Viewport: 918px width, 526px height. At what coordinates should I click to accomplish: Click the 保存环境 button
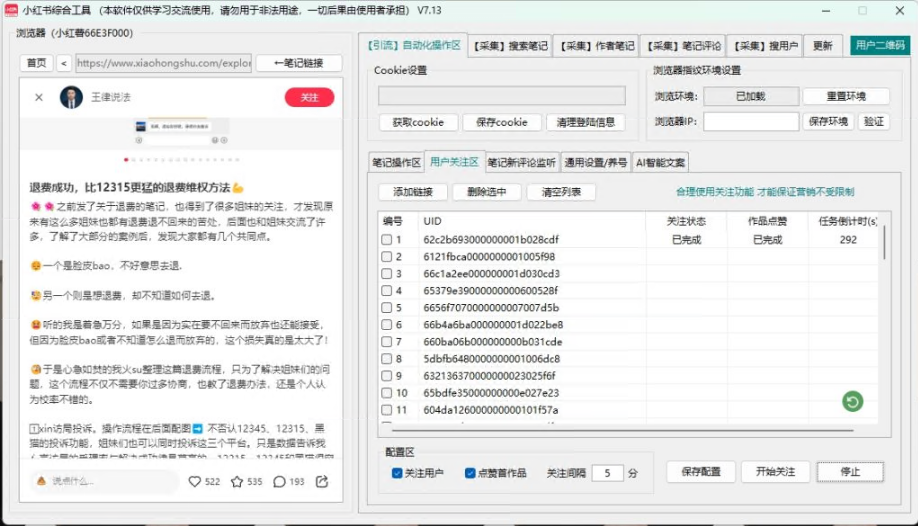[828, 121]
